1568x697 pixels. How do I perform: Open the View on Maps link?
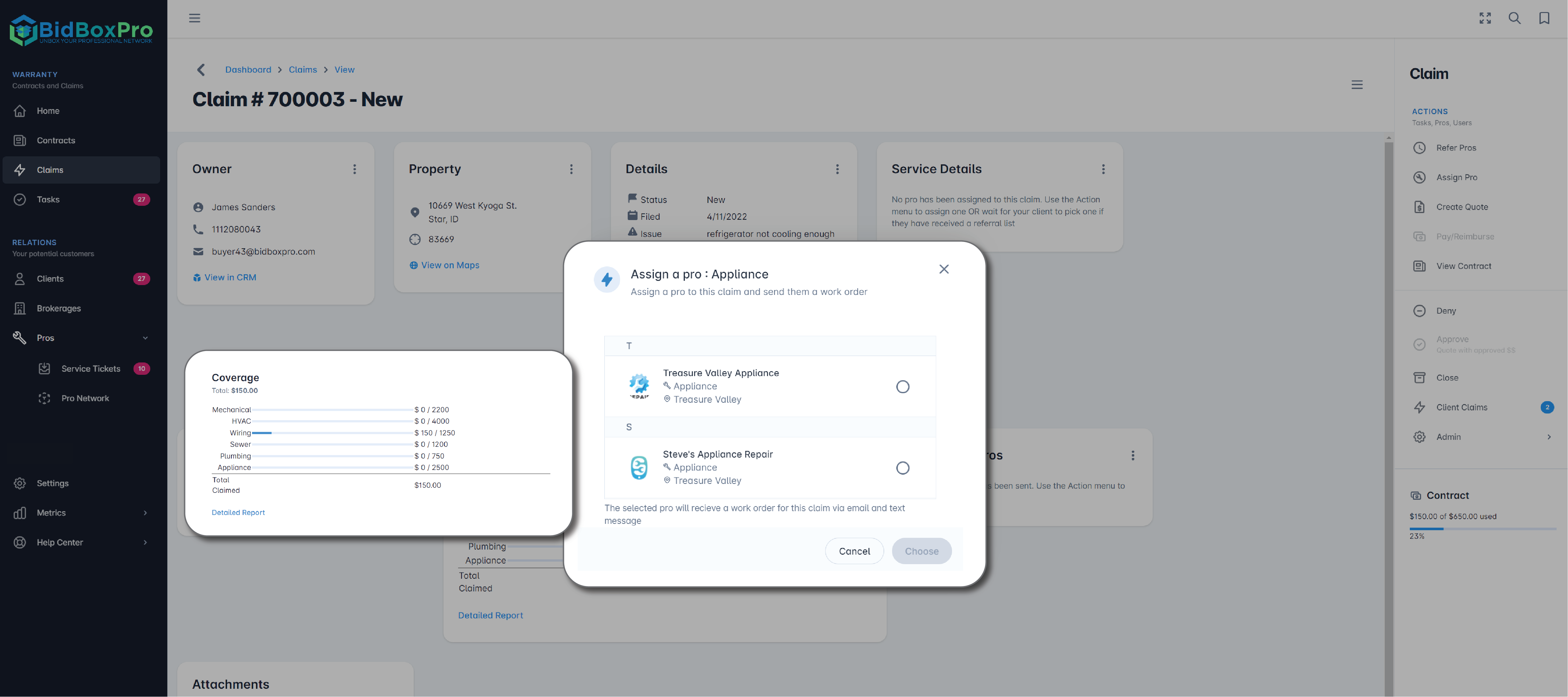450,265
